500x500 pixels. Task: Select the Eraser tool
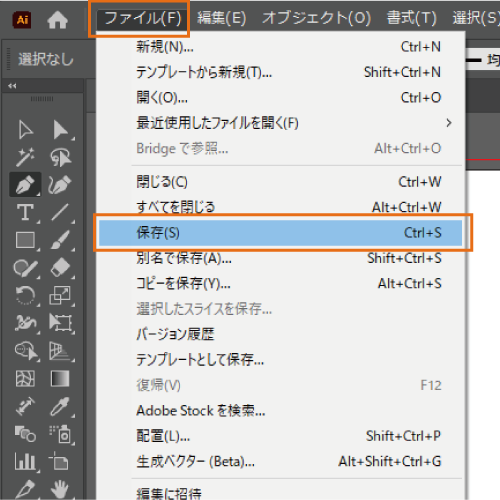point(60,268)
